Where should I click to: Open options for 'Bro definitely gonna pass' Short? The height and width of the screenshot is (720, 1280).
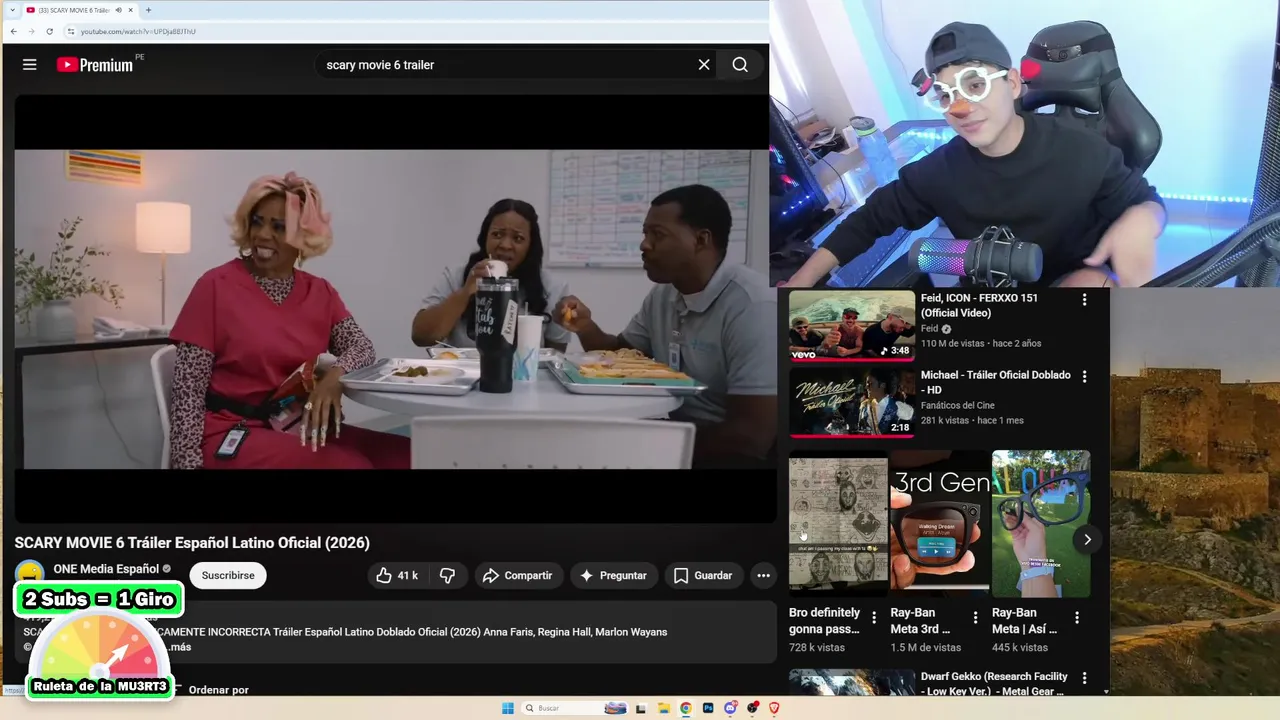[874, 618]
